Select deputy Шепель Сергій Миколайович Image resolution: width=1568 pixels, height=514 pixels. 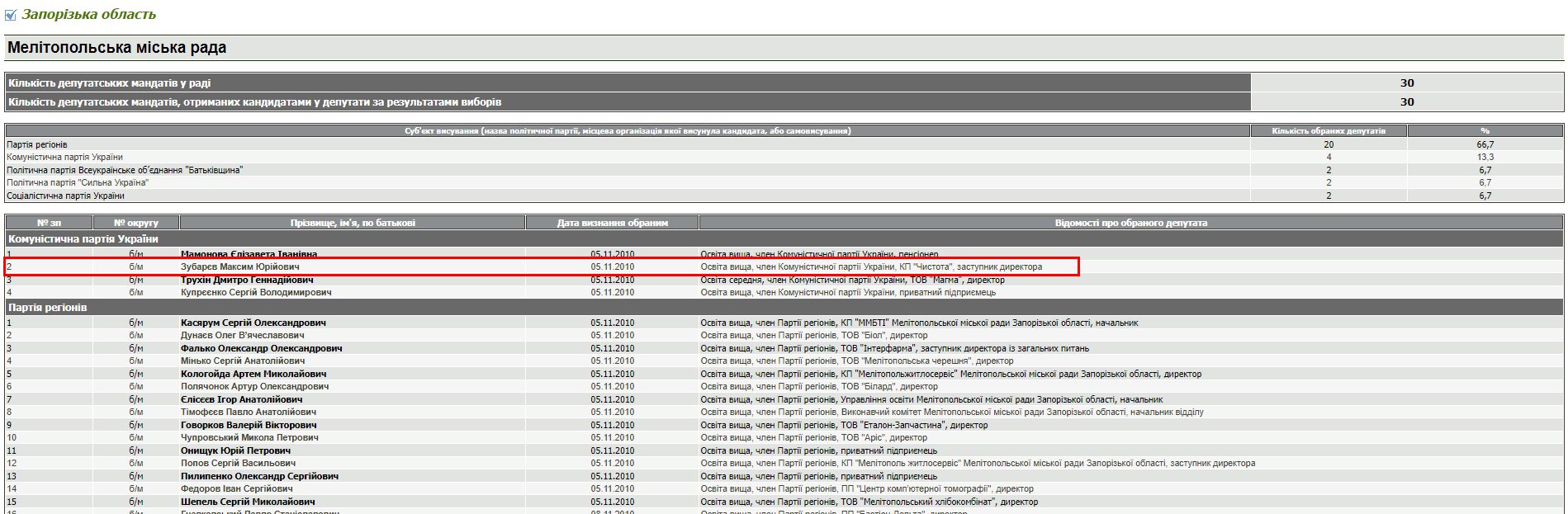(247, 502)
